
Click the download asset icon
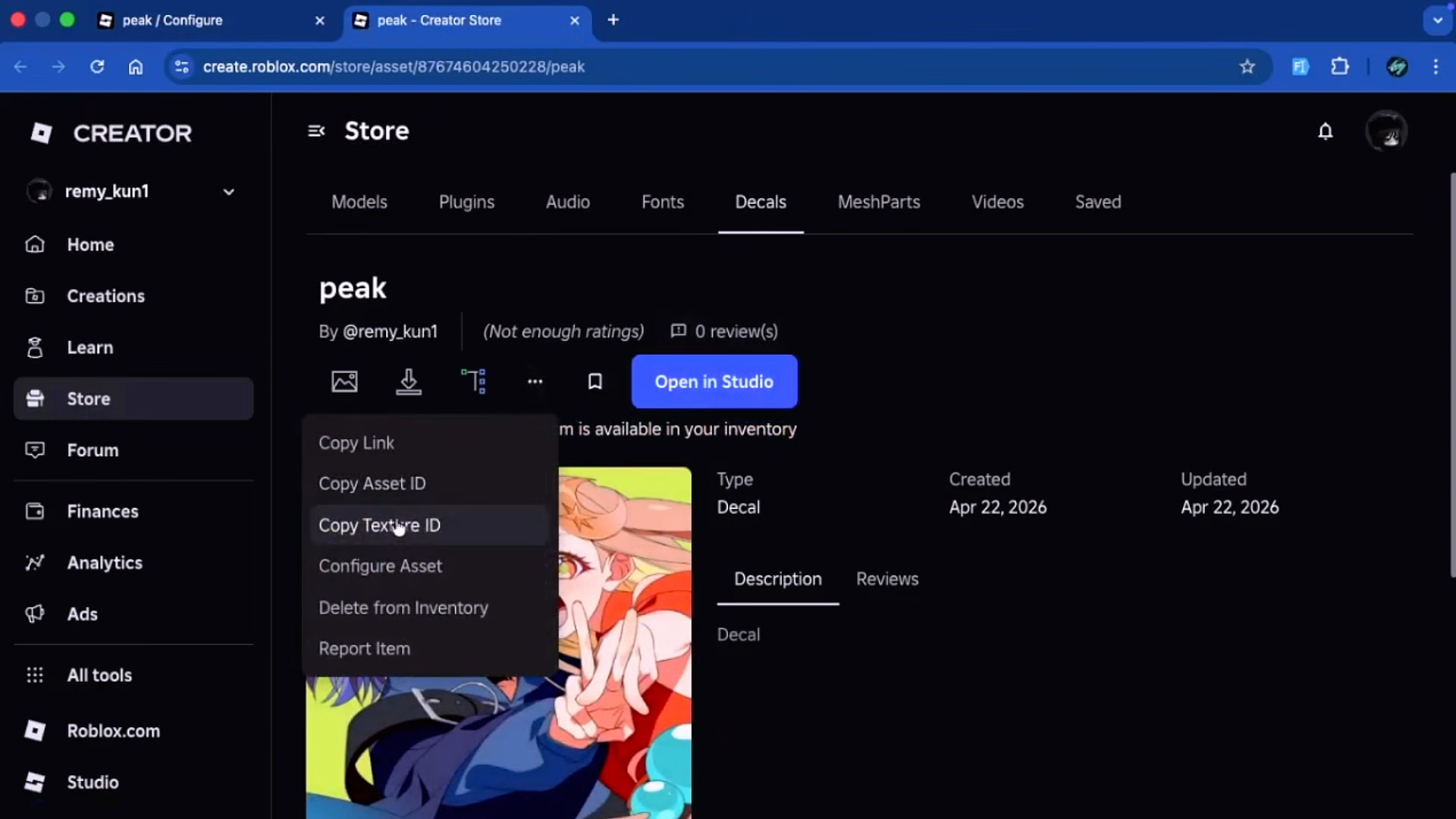[409, 381]
